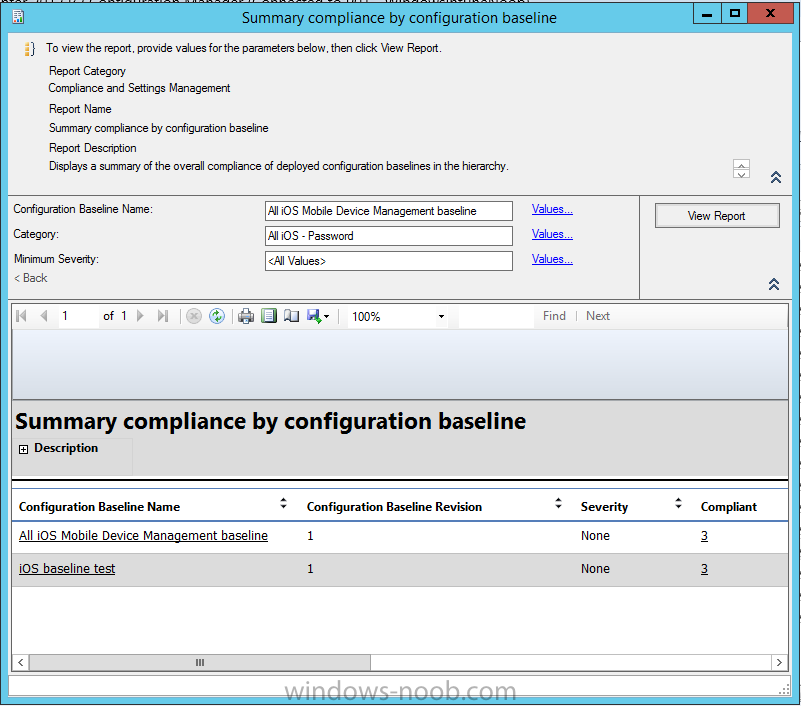
Task: Click the horizontal scrollbar thumb
Action: 200,663
